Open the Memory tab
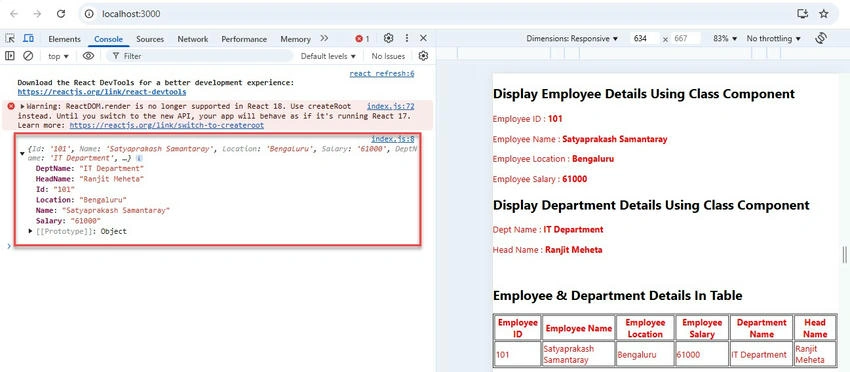Viewport: 850px width, 372px height. [x=295, y=39]
